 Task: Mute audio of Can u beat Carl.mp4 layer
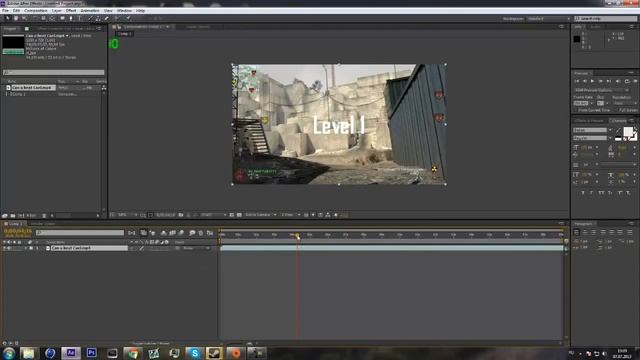9,248
